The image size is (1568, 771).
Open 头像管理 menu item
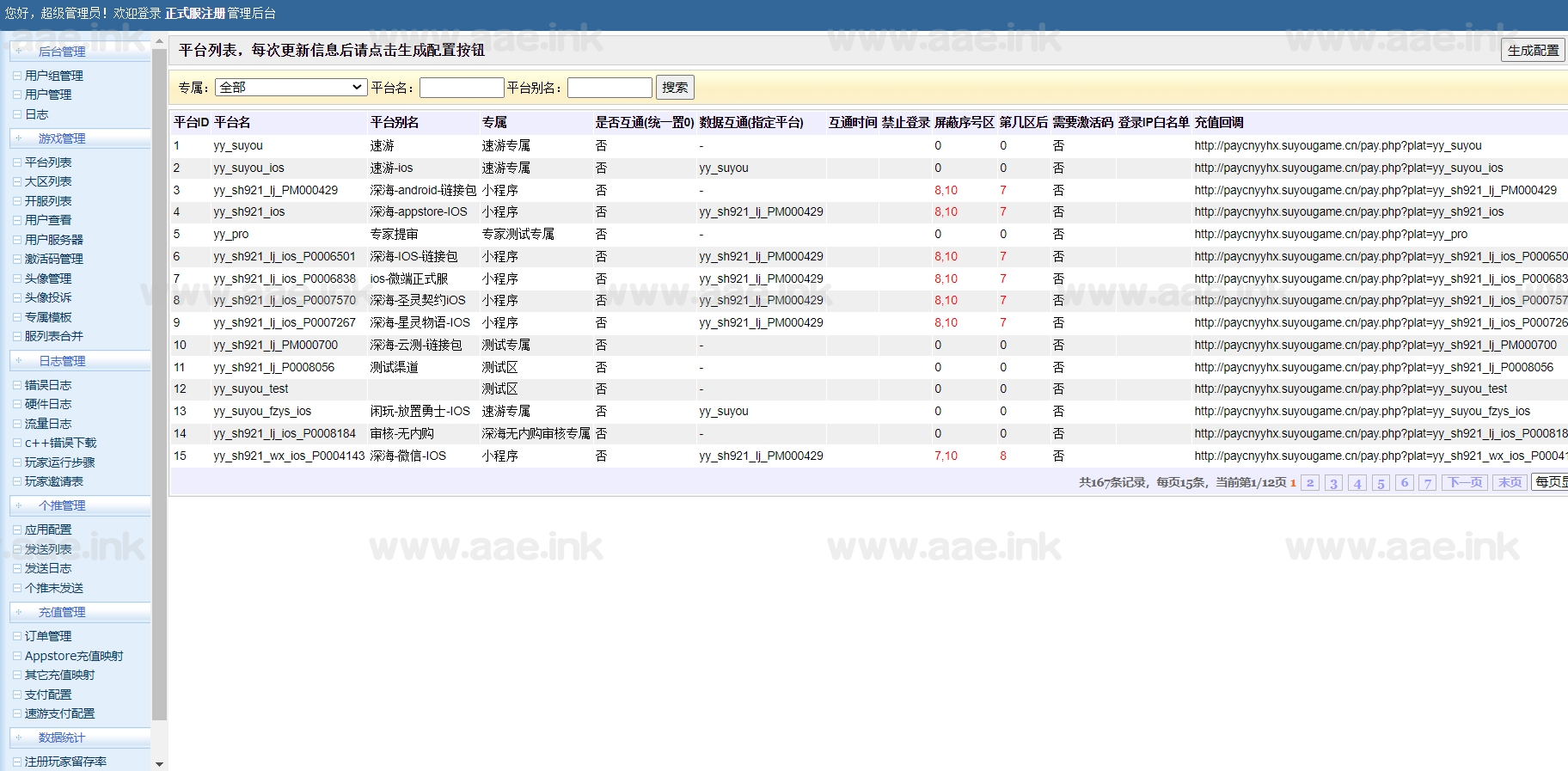coord(48,278)
